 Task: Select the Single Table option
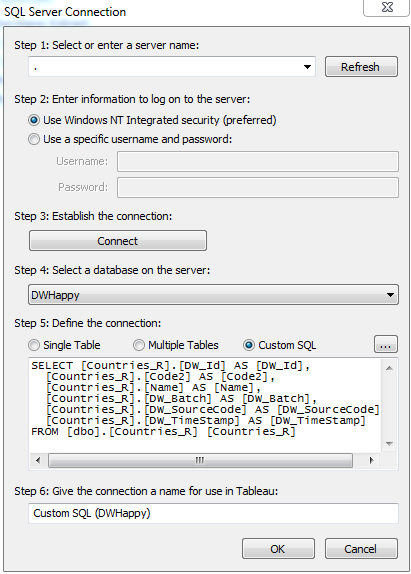point(34,345)
